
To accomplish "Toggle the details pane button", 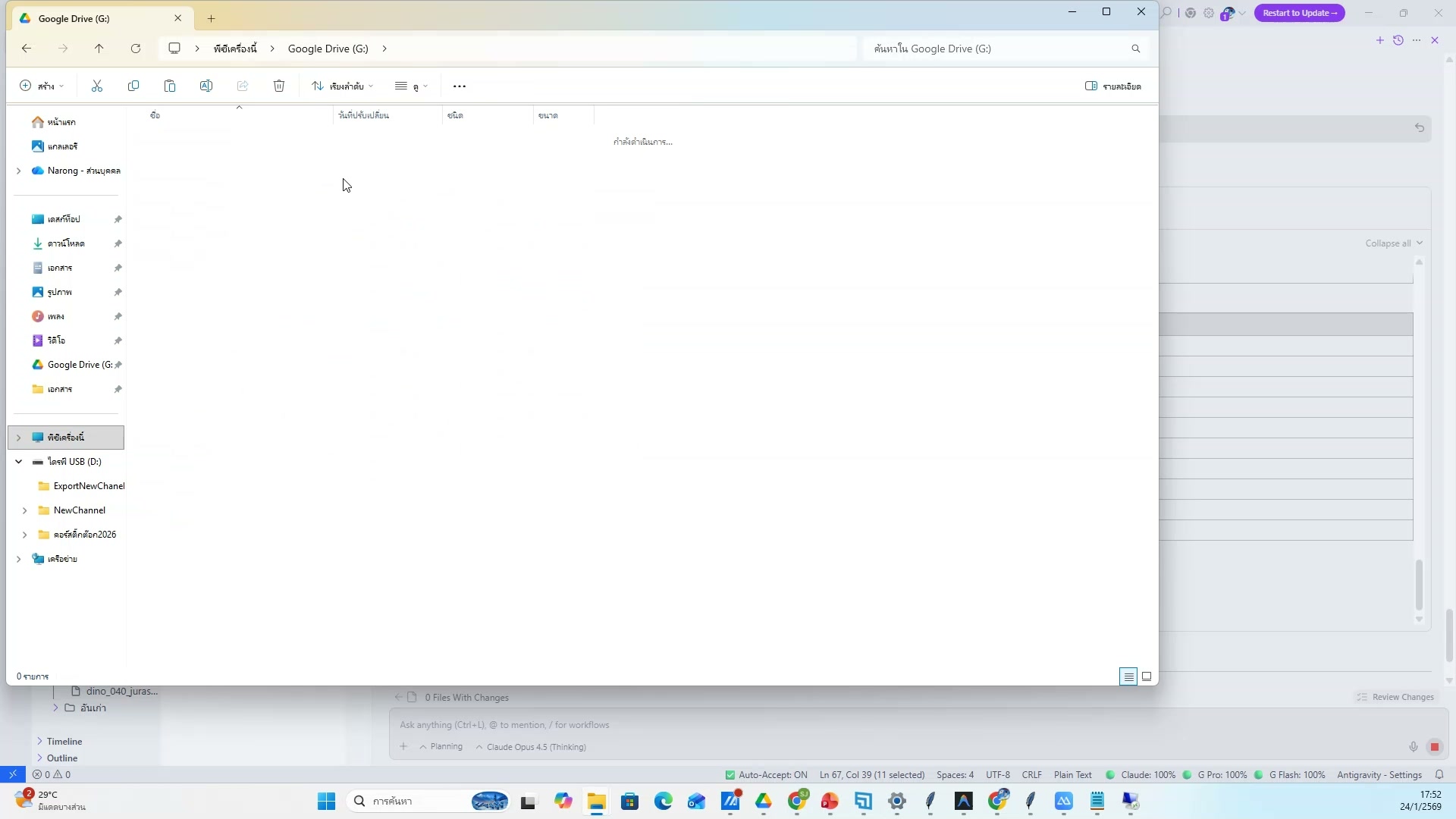I will 1112,86.
